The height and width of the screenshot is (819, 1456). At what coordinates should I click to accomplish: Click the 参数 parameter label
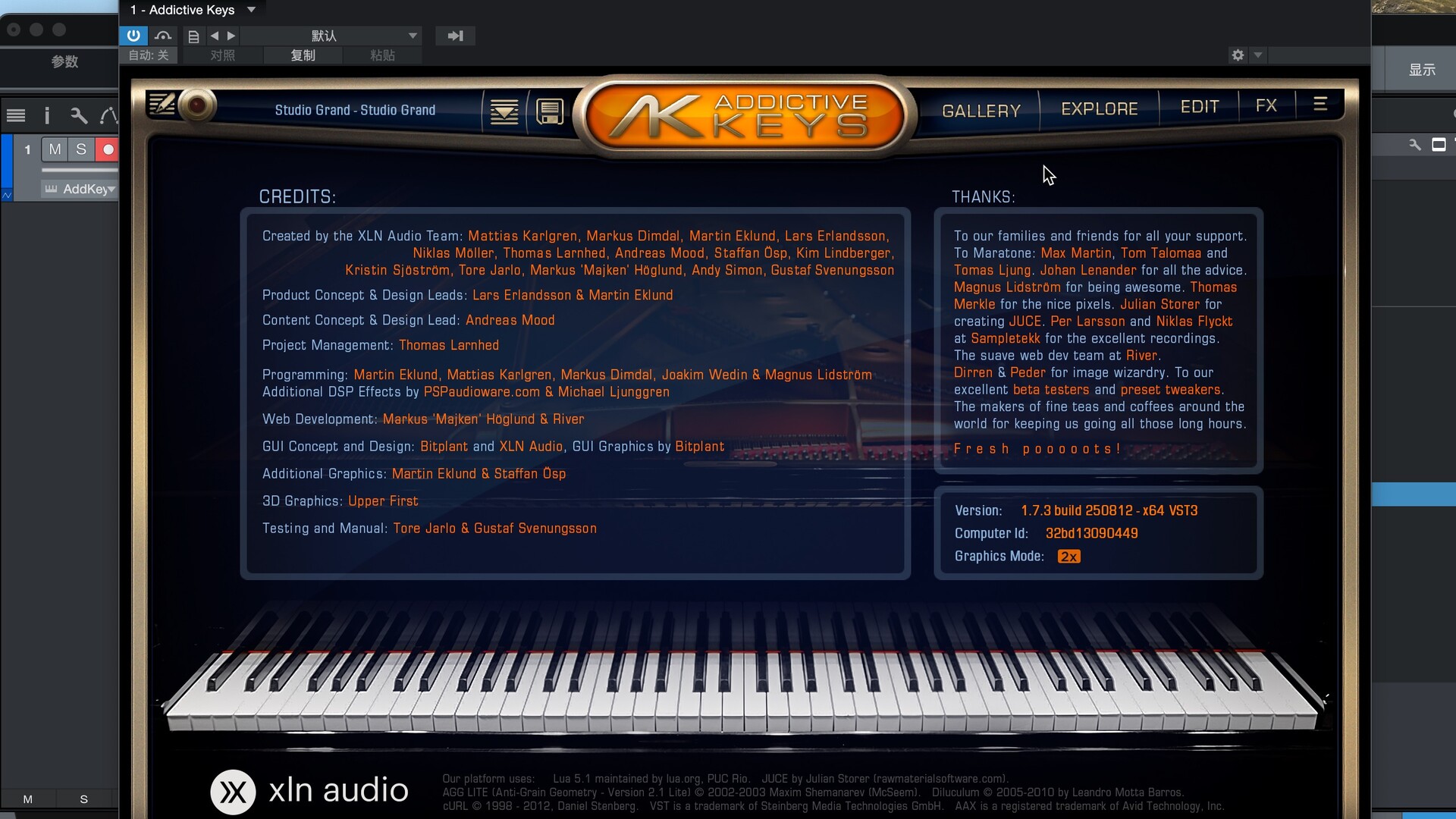point(64,61)
